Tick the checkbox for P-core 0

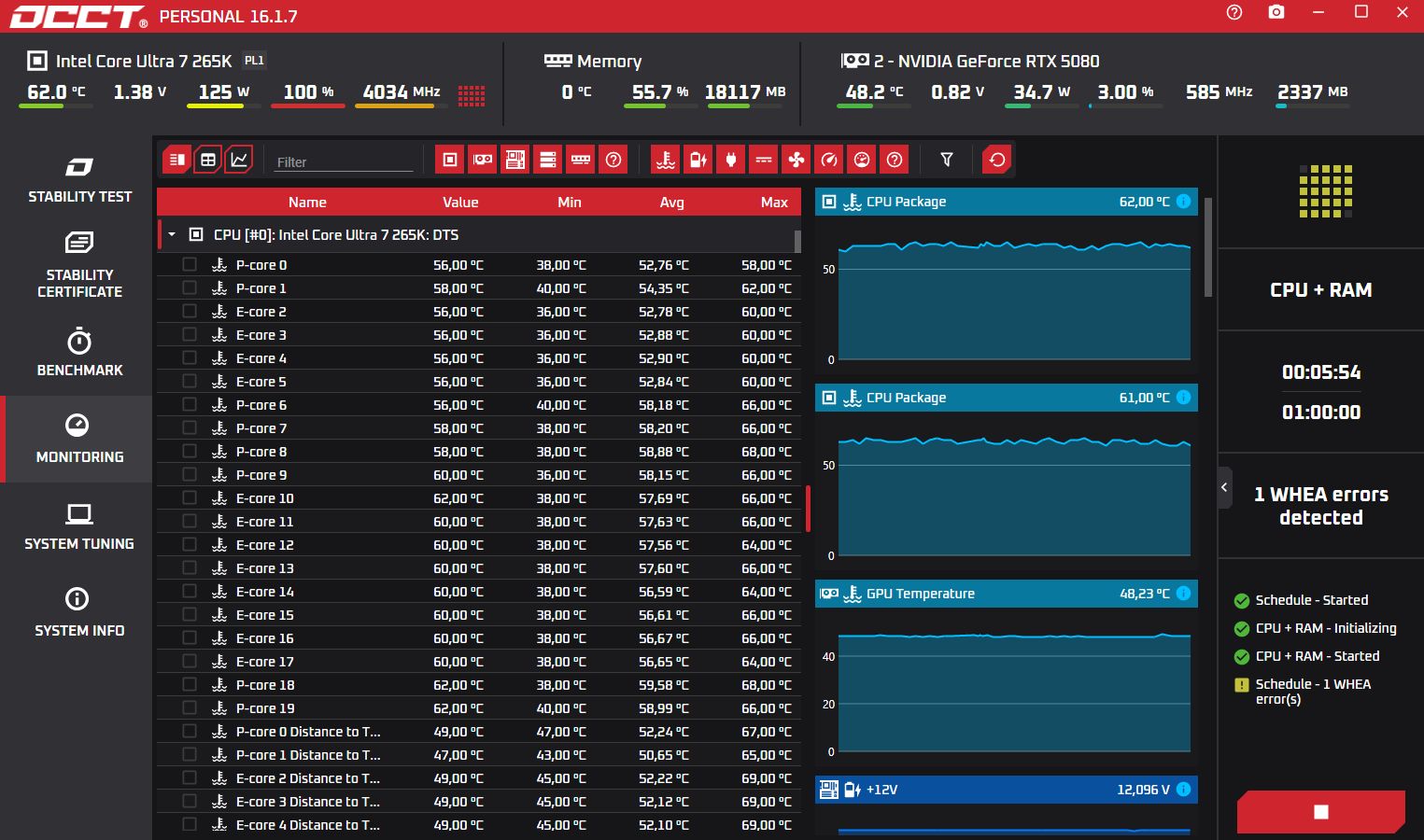coord(190,264)
